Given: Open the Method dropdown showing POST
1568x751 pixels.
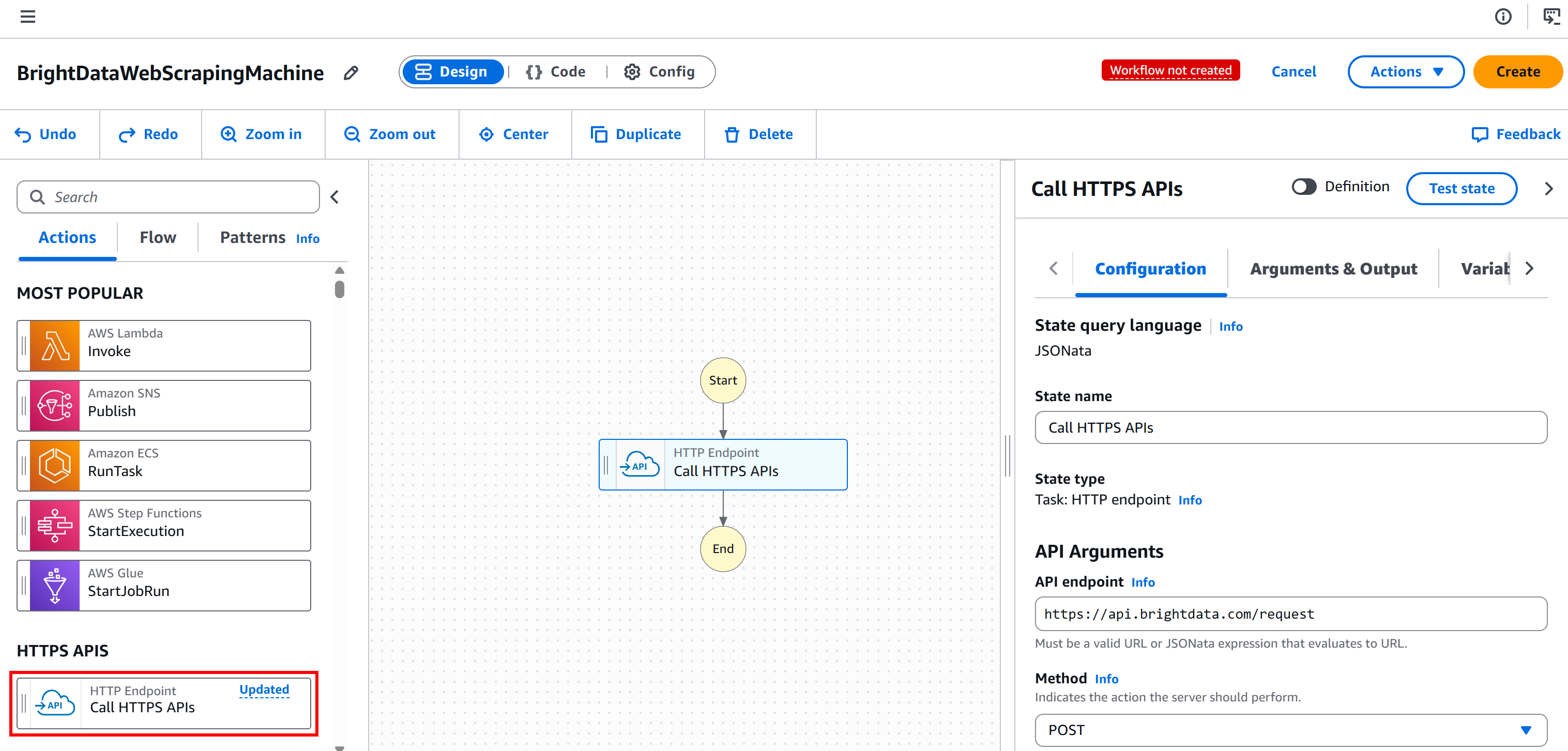Looking at the screenshot, I should click(1289, 730).
